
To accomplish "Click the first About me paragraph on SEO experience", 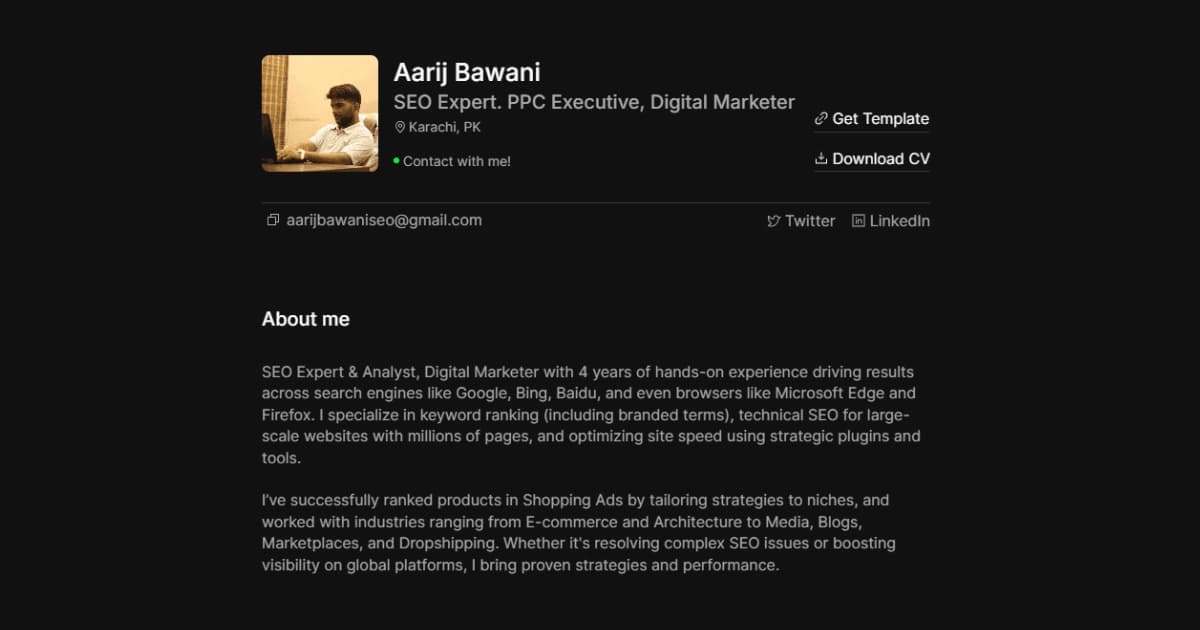I will [x=590, y=415].
